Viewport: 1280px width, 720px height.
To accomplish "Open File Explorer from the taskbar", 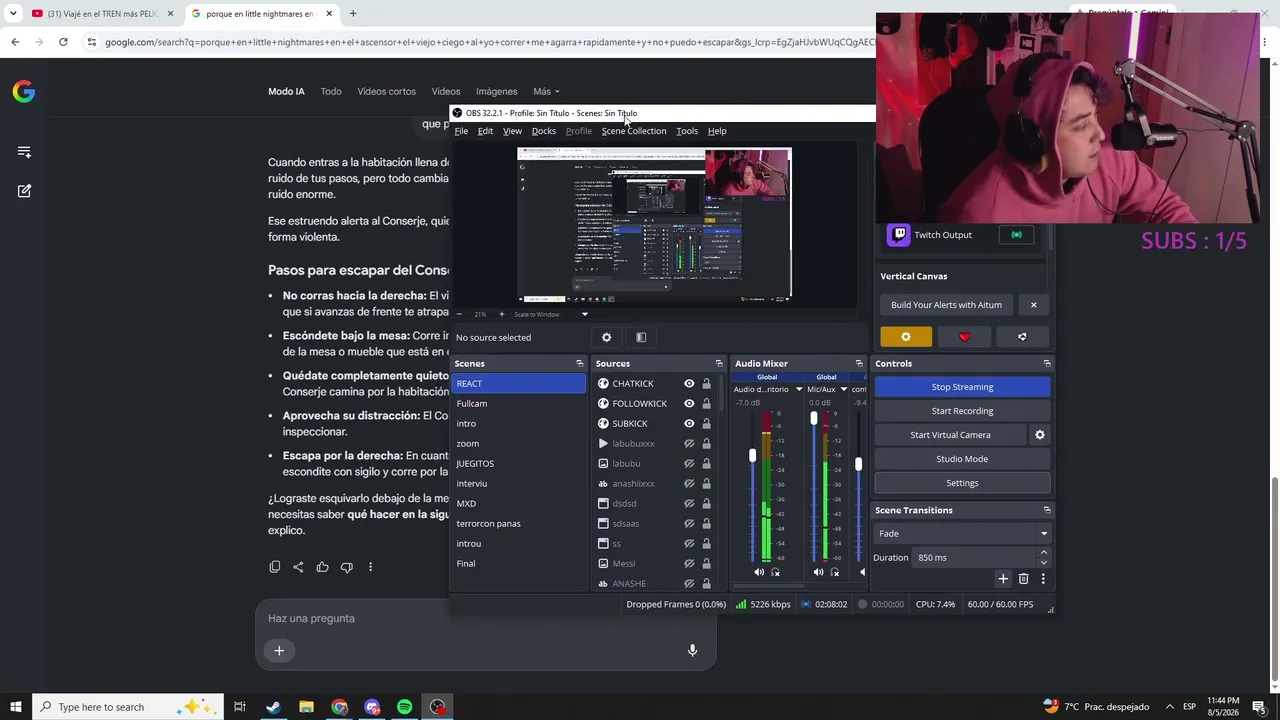I will coord(306,707).
